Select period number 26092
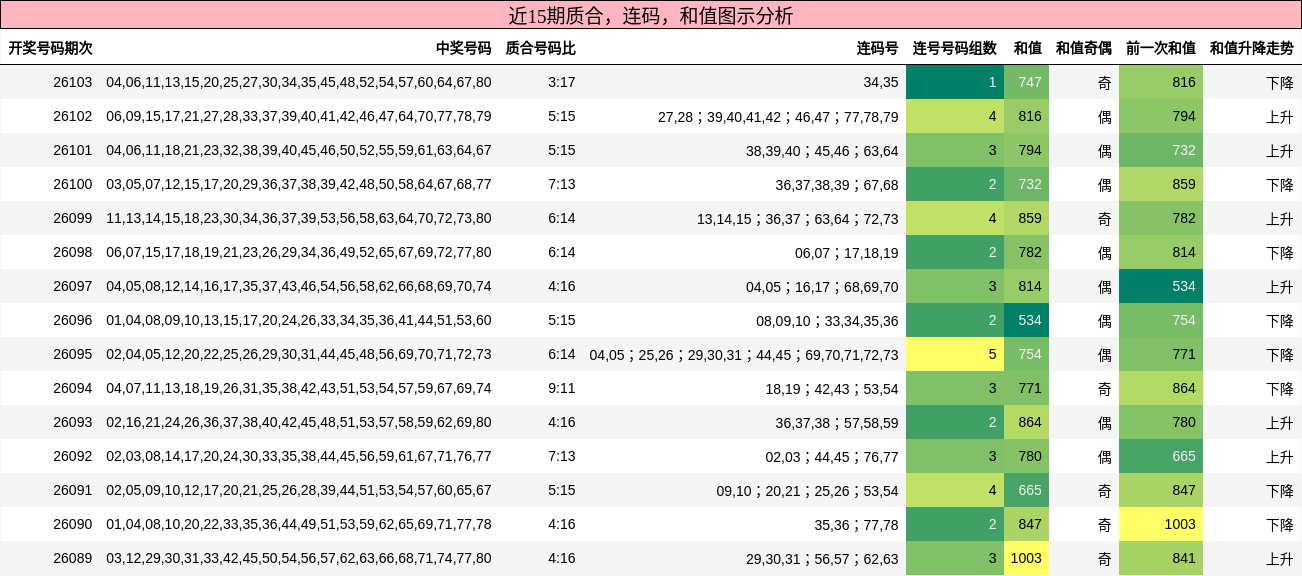The image size is (1302, 576). click(72, 456)
